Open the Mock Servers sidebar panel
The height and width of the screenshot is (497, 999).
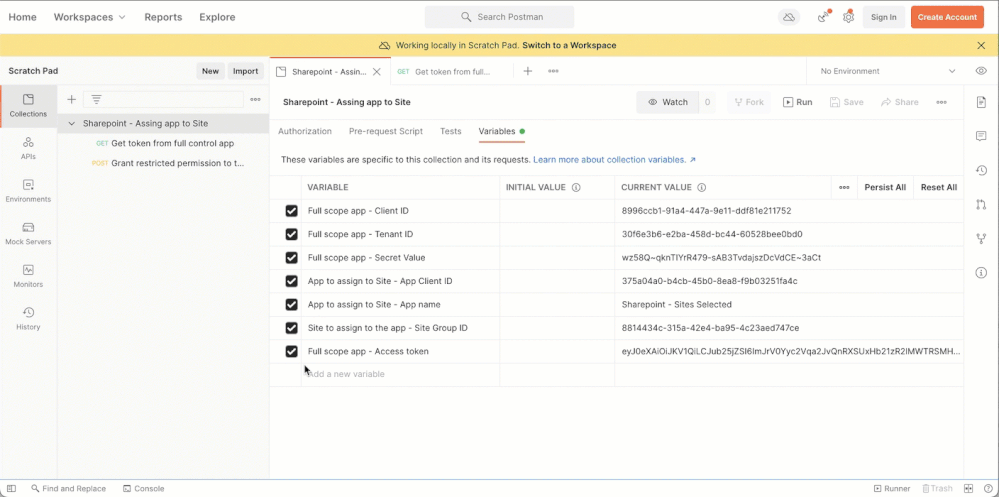[x=28, y=234]
